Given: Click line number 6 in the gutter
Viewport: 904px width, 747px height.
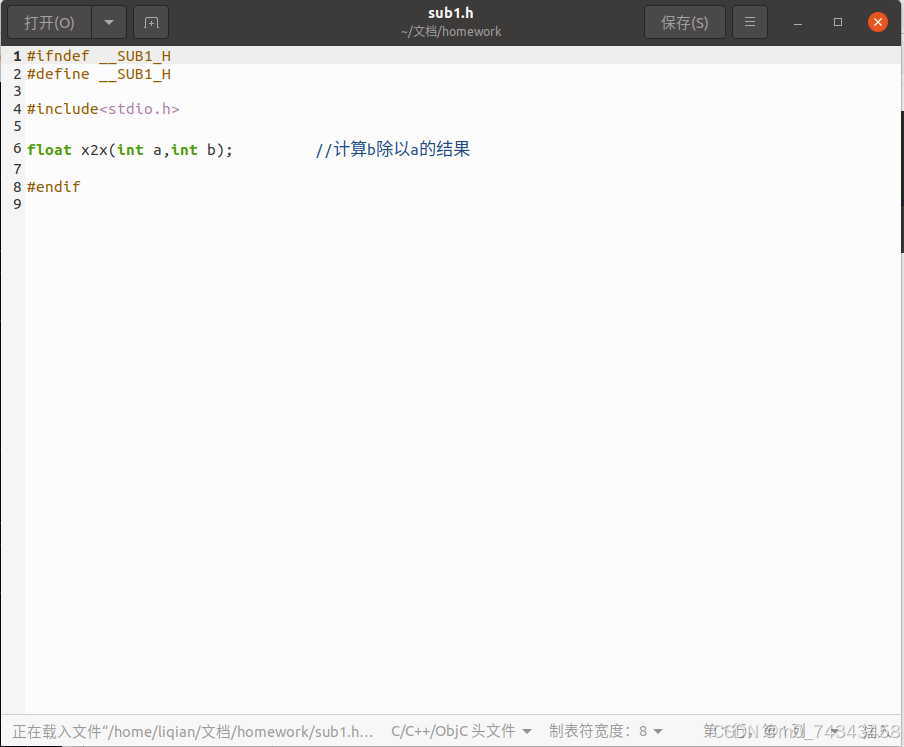Looking at the screenshot, I should (x=16, y=149).
